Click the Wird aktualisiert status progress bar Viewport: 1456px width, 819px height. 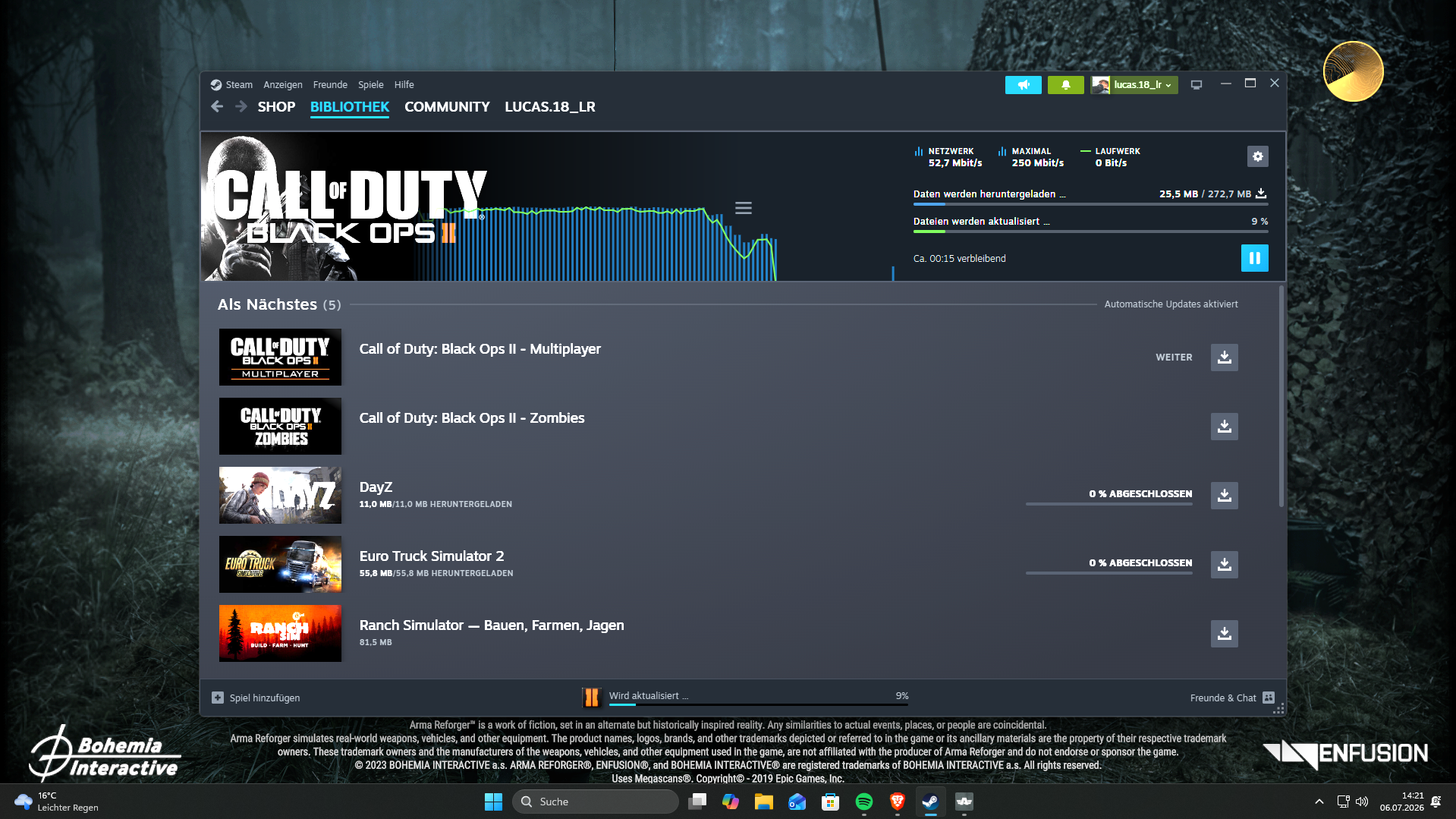[x=759, y=705]
